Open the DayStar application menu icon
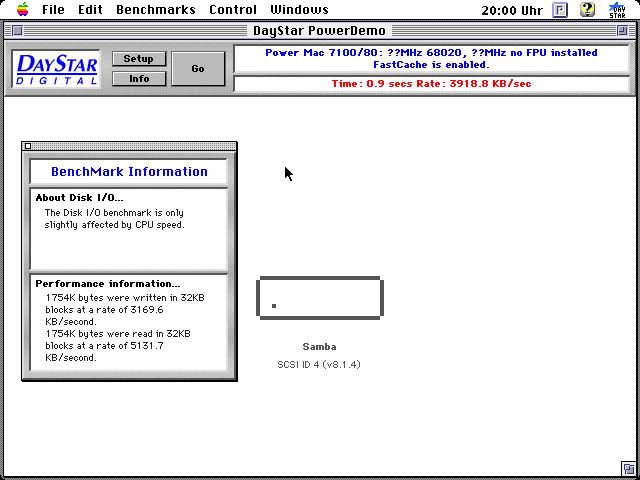 tap(617, 10)
